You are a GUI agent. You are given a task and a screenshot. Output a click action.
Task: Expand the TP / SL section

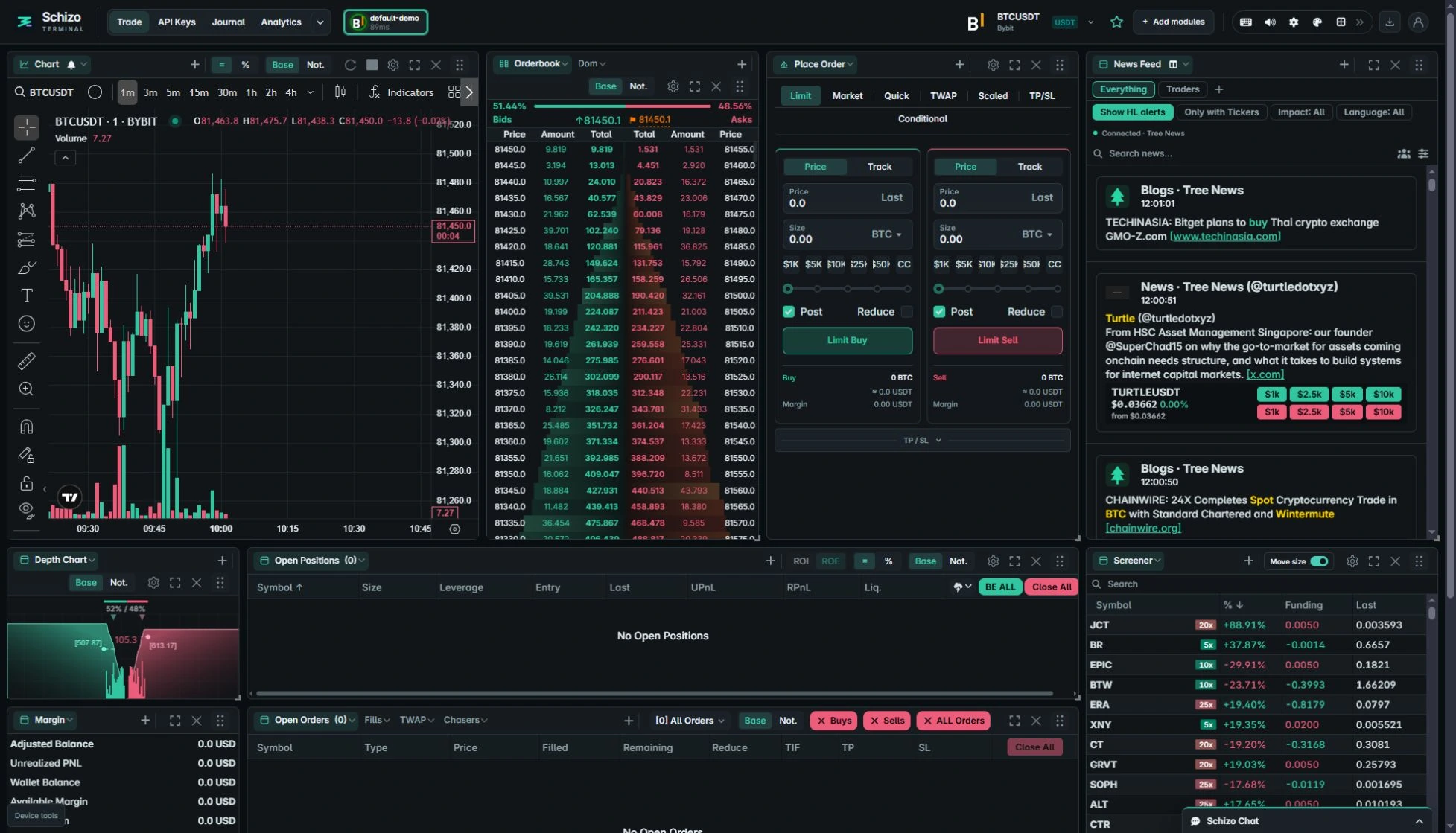point(922,441)
